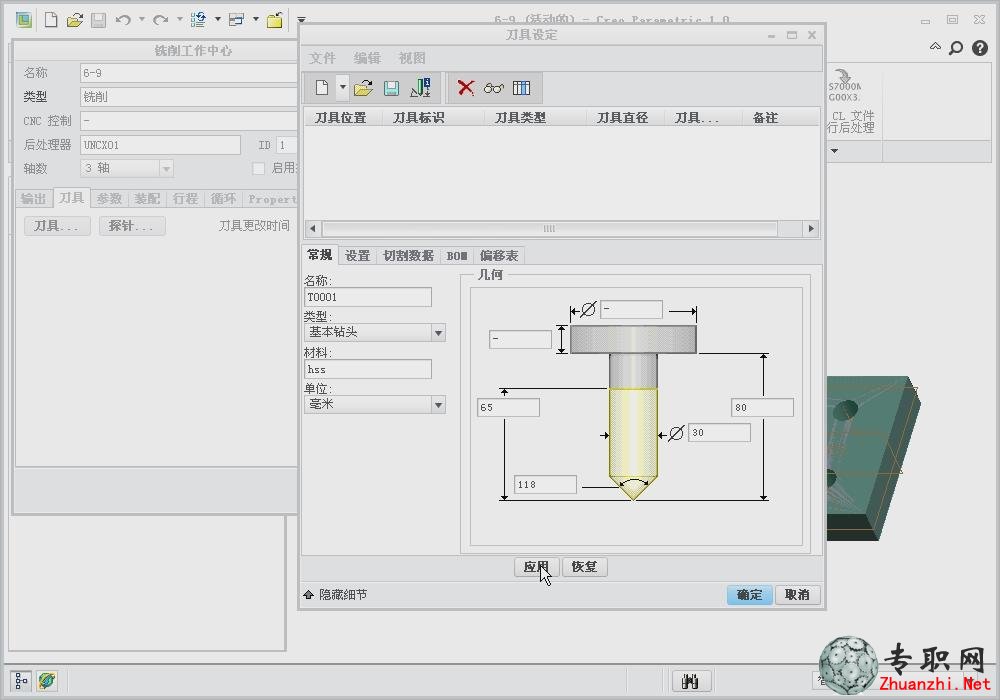This screenshot has width=1000, height=700.
Task: Open the 编辑 menu in tool setup
Action: 367,58
